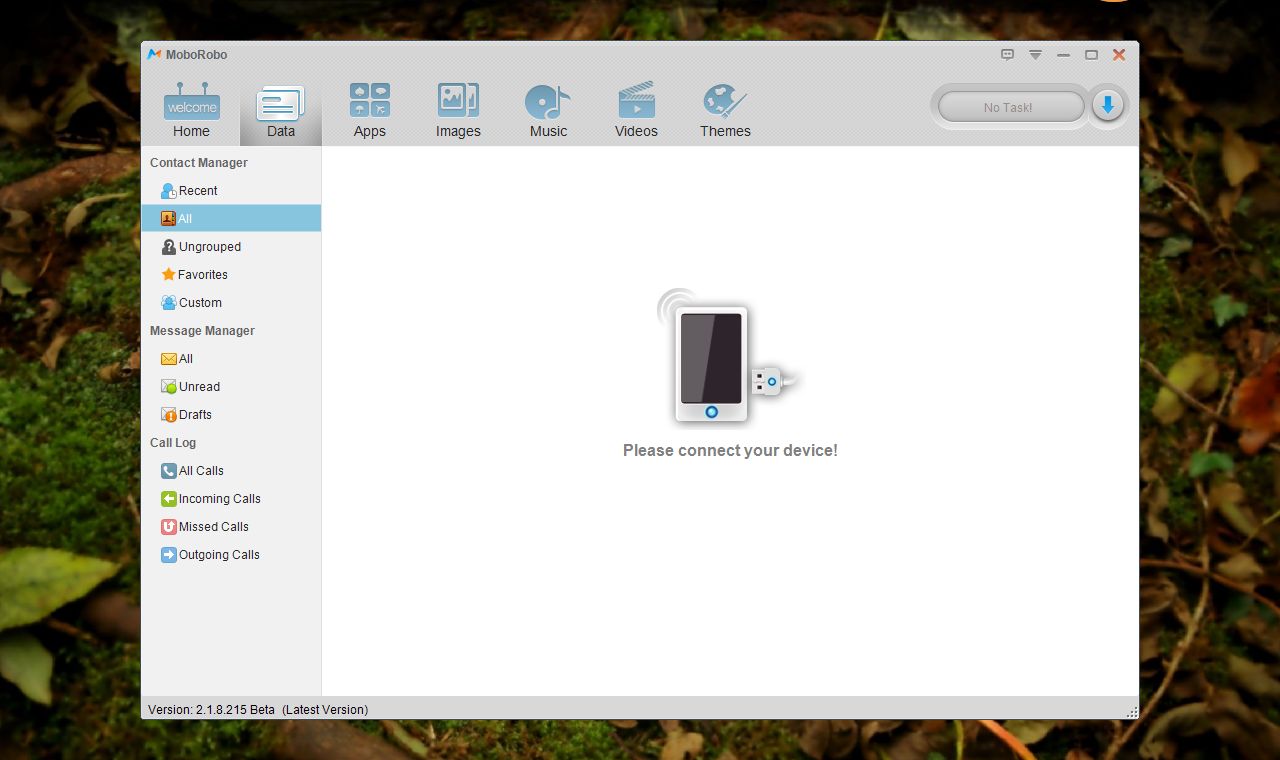1280x760 pixels.
Task: Open All under Message Manager
Action: coord(231,358)
